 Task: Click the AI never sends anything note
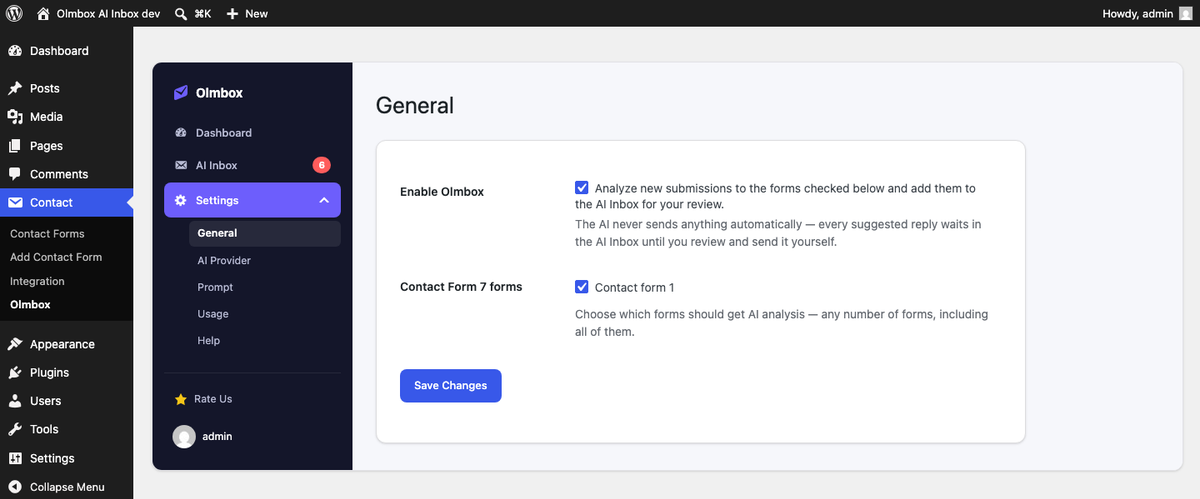778,233
